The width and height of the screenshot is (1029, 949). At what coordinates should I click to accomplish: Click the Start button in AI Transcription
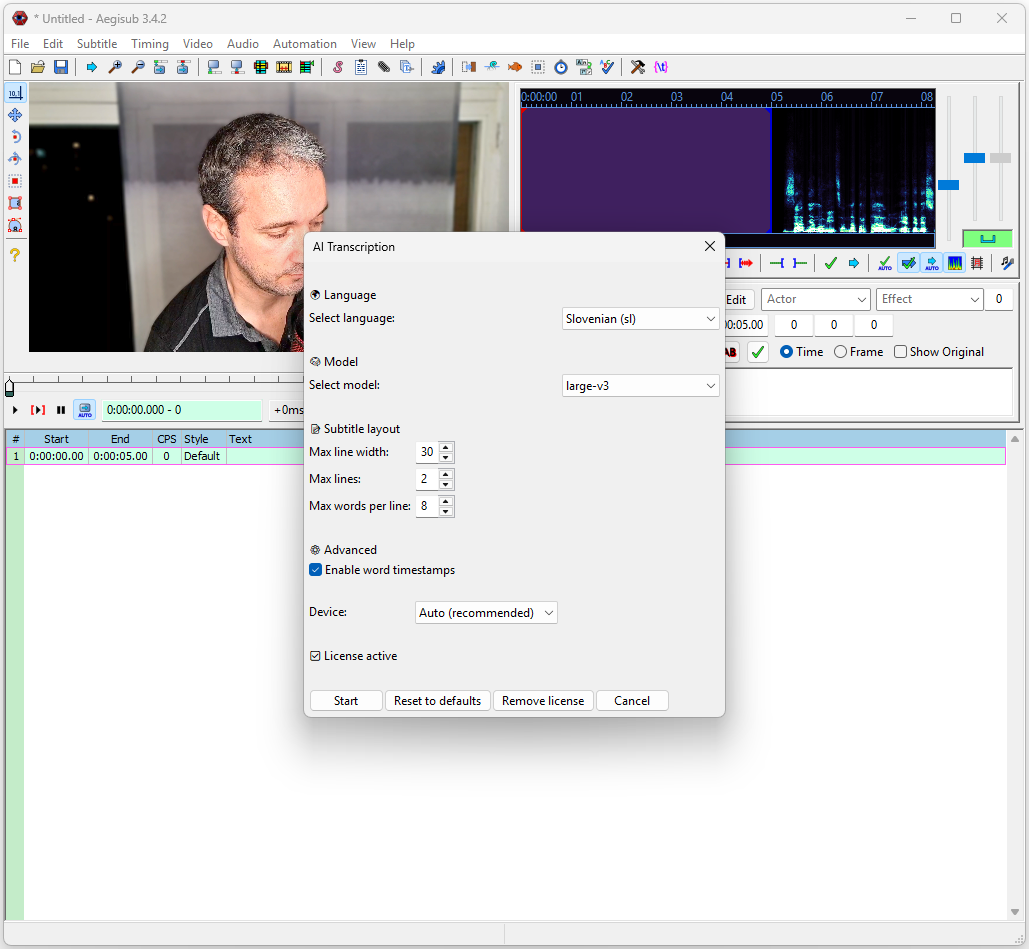(x=346, y=701)
